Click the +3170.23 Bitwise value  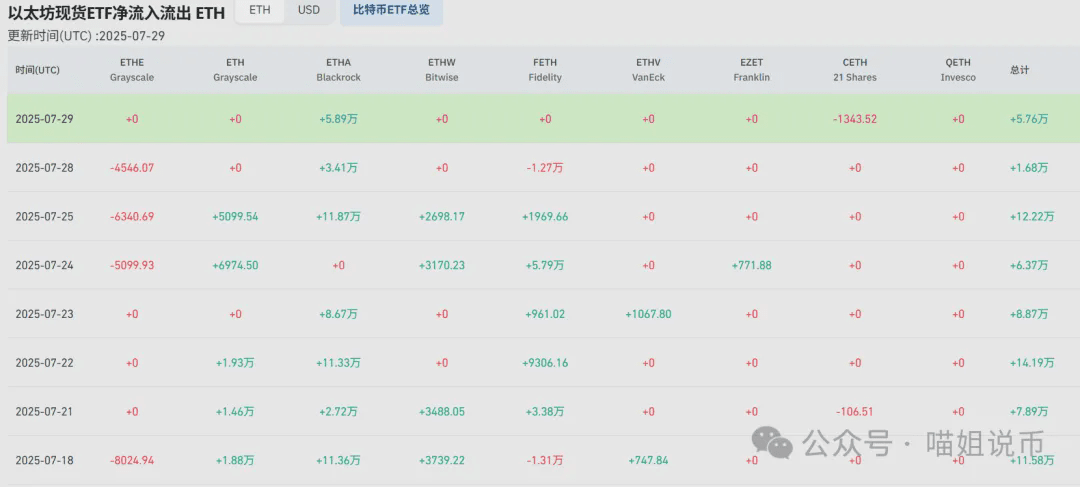coord(442,266)
